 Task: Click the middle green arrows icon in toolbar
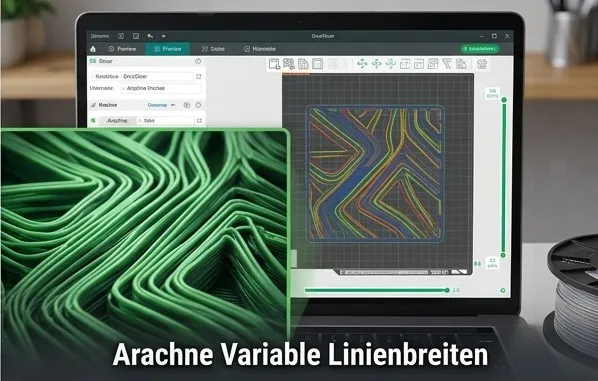(x=376, y=64)
